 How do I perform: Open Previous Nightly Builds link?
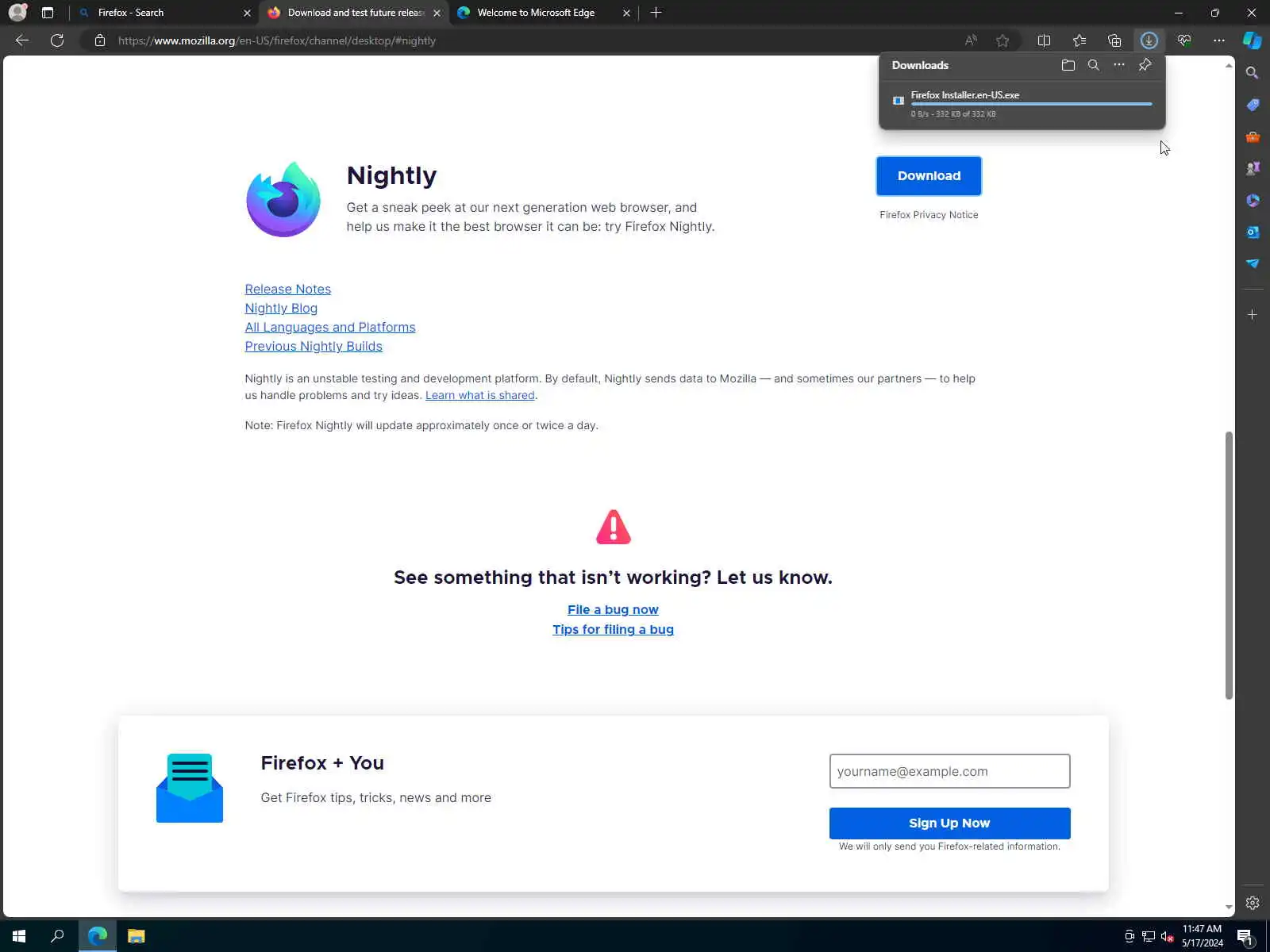tap(314, 347)
